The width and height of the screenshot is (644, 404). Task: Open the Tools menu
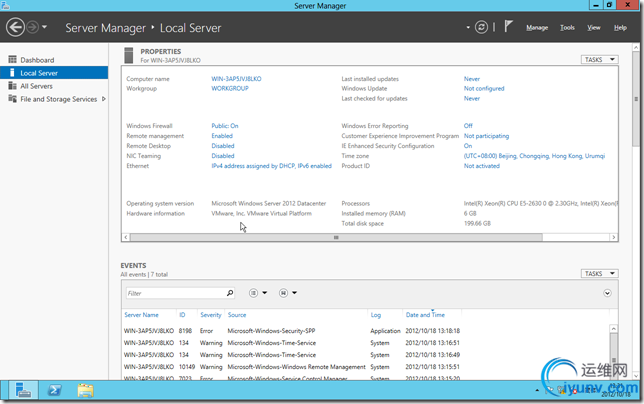(x=567, y=28)
